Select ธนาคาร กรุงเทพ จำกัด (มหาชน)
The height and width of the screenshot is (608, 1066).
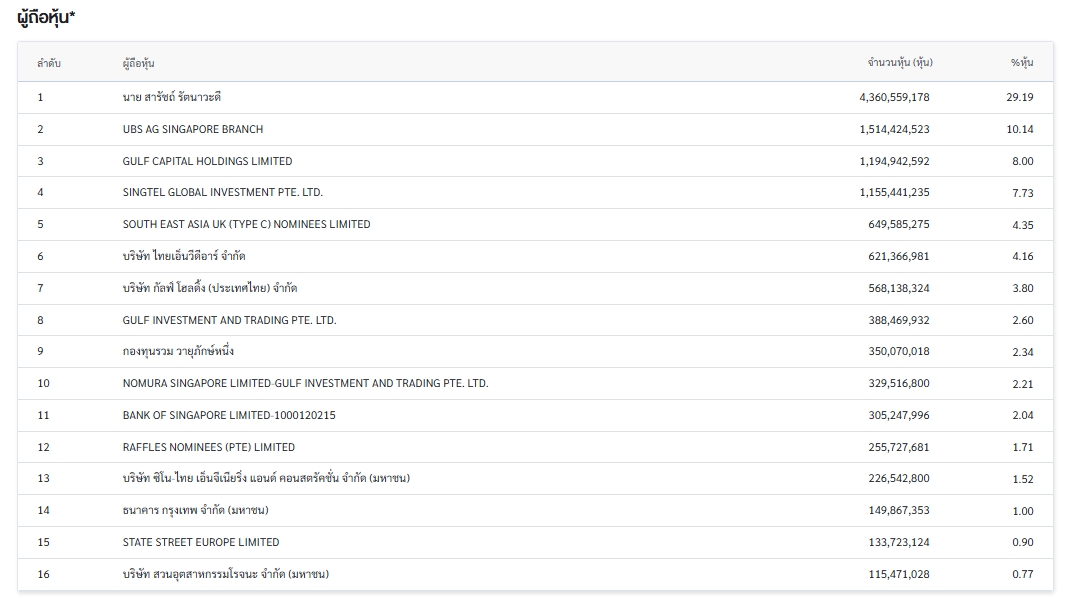(x=196, y=511)
